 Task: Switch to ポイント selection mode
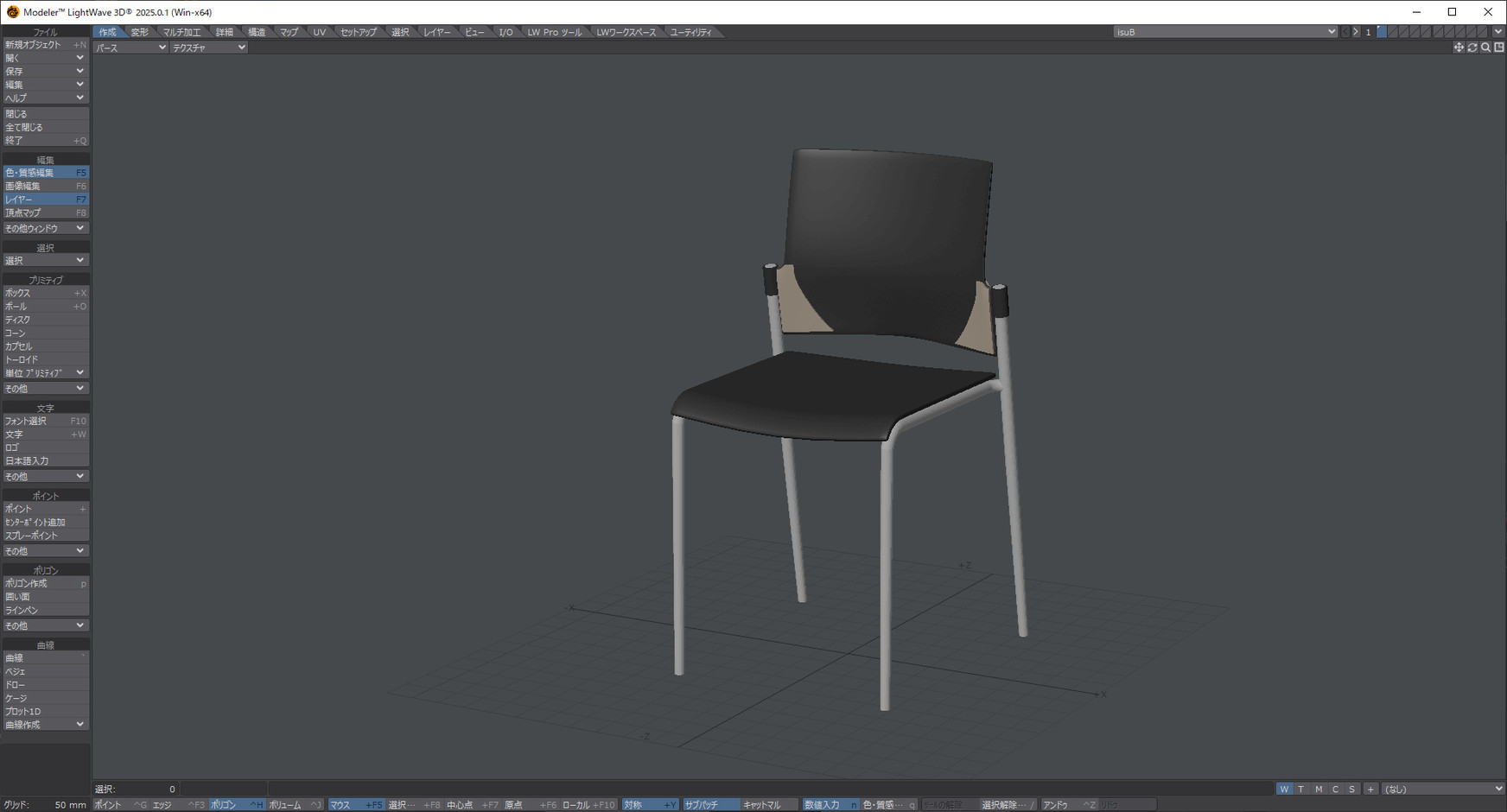click(121, 805)
